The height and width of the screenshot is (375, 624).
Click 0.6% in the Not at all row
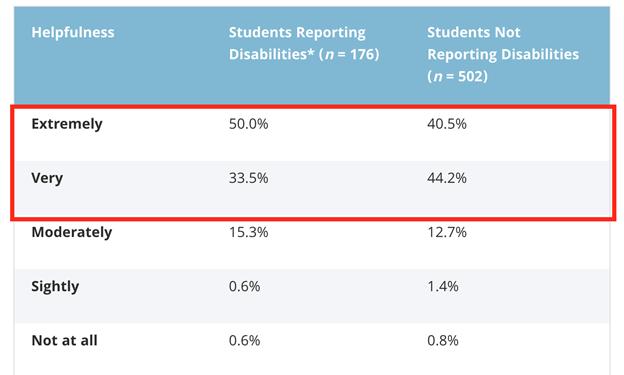(244, 340)
